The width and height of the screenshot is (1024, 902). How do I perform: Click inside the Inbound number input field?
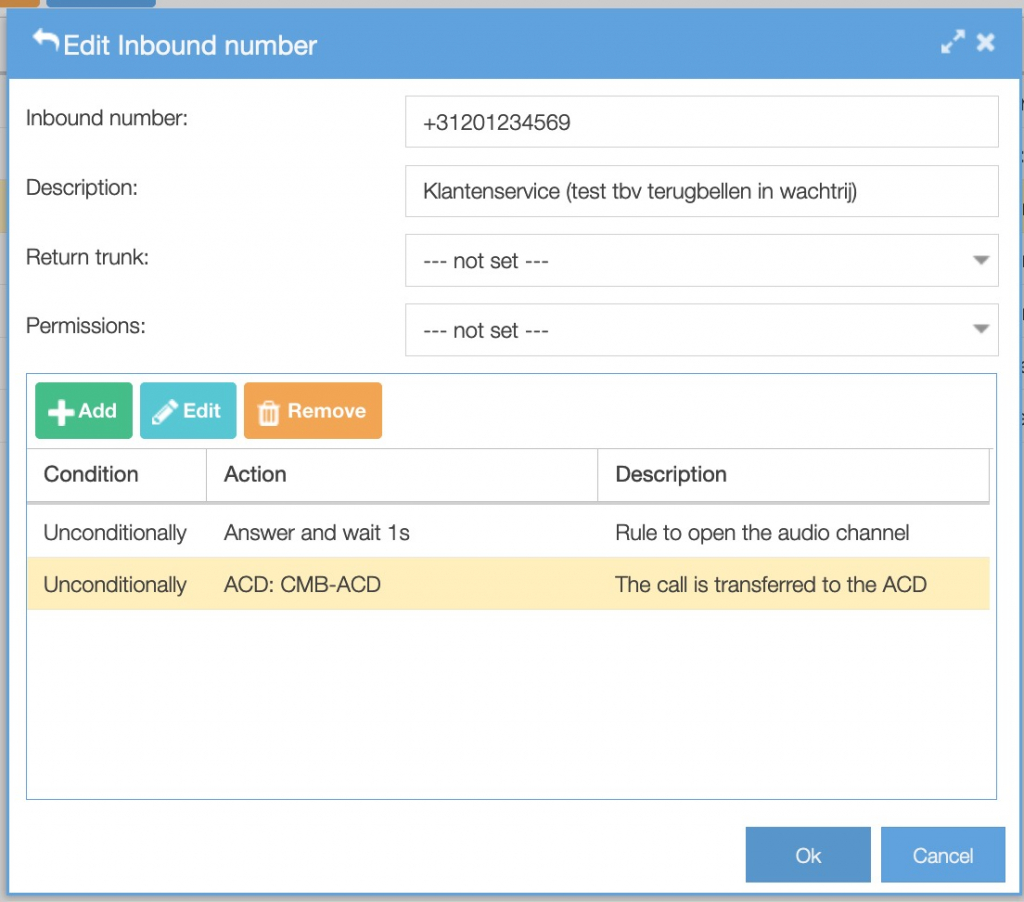coord(700,120)
